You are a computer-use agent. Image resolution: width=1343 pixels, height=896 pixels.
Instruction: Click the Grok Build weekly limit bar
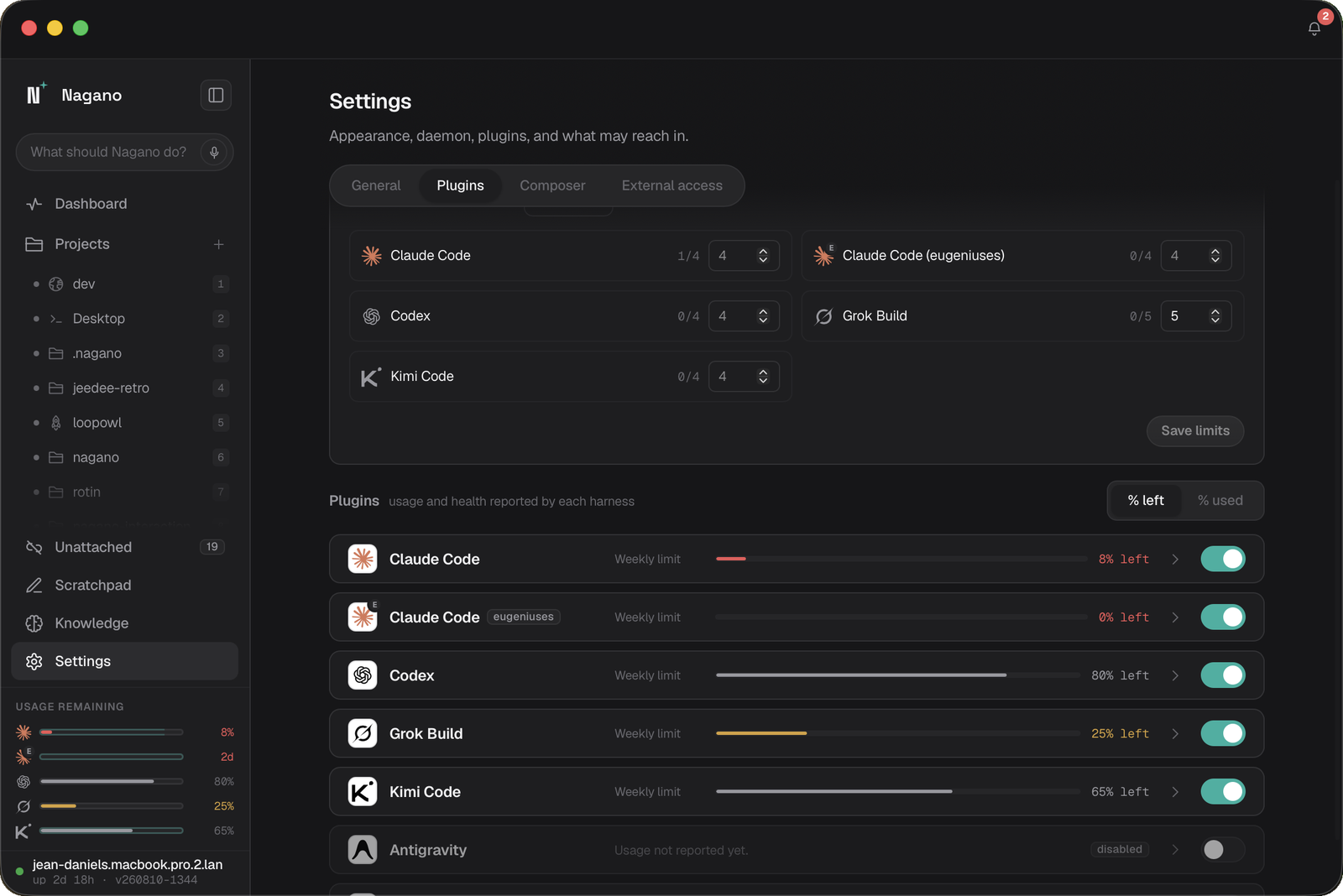point(898,733)
